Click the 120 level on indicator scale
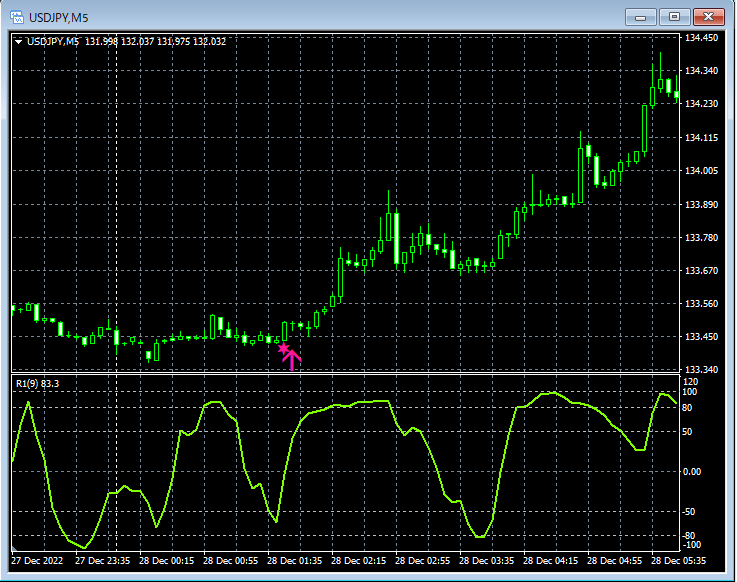Image resolution: width=737 pixels, height=582 pixels. 690,382
